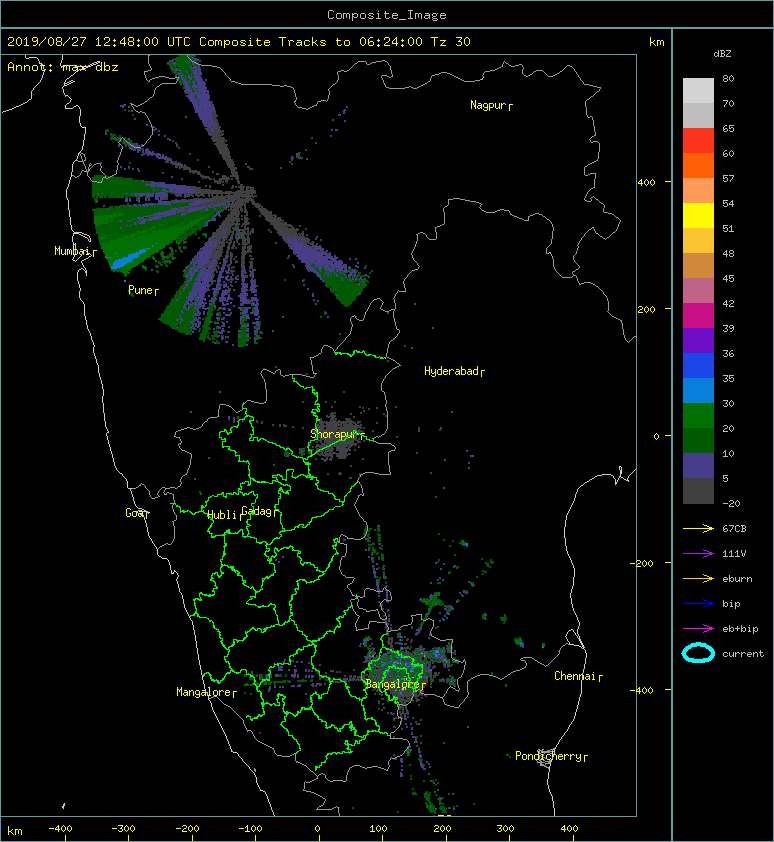Click the light gray 80 dBZ swatch
The height and width of the screenshot is (842, 774).
tap(698, 91)
